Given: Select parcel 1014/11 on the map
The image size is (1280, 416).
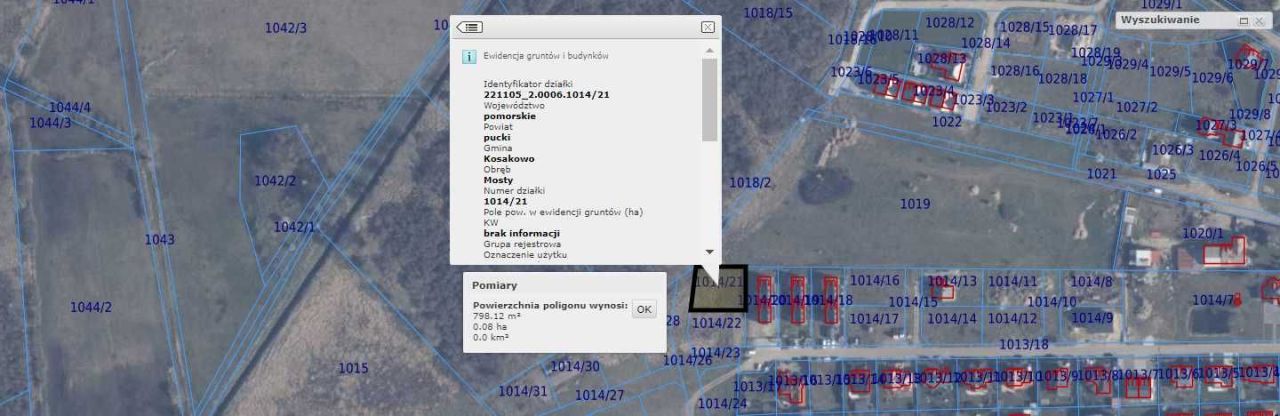Looking at the screenshot, I should point(1013,282).
